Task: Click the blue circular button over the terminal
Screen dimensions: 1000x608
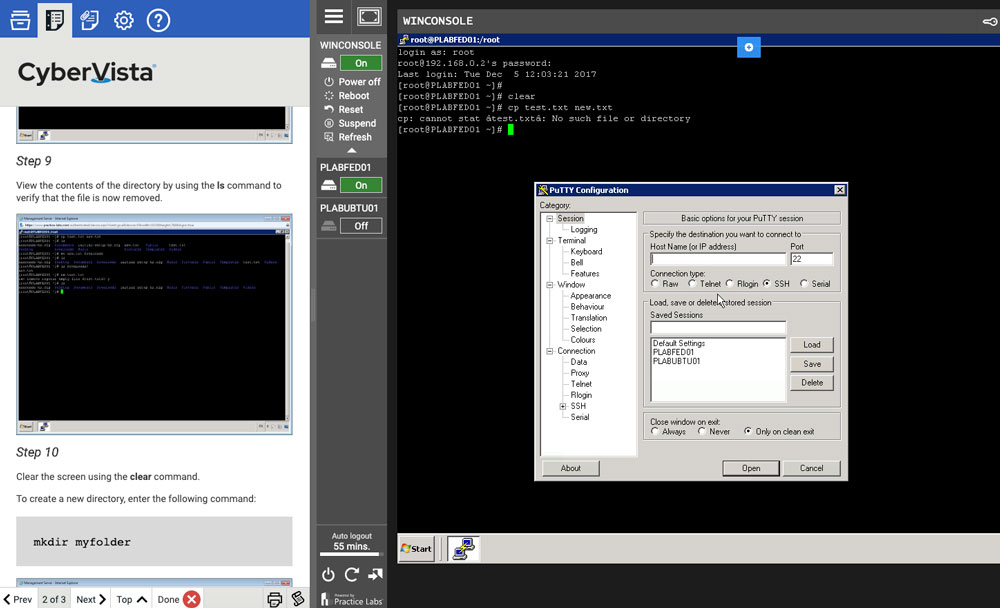Action: click(749, 47)
